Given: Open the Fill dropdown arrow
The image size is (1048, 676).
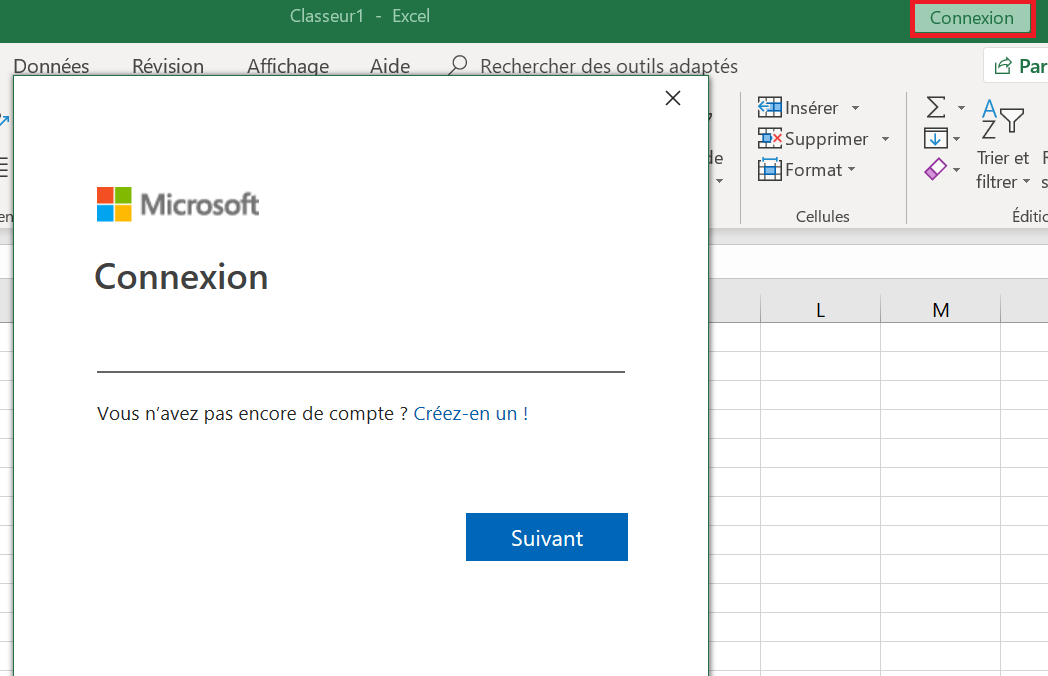Looking at the screenshot, I should tap(956, 139).
